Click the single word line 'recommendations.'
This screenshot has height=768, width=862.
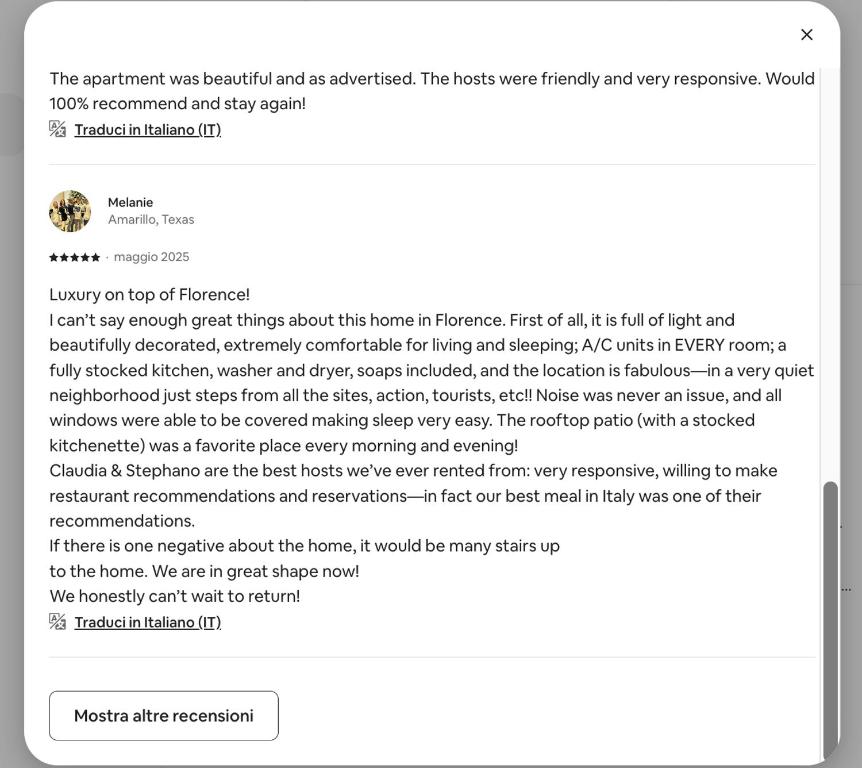[122, 521]
